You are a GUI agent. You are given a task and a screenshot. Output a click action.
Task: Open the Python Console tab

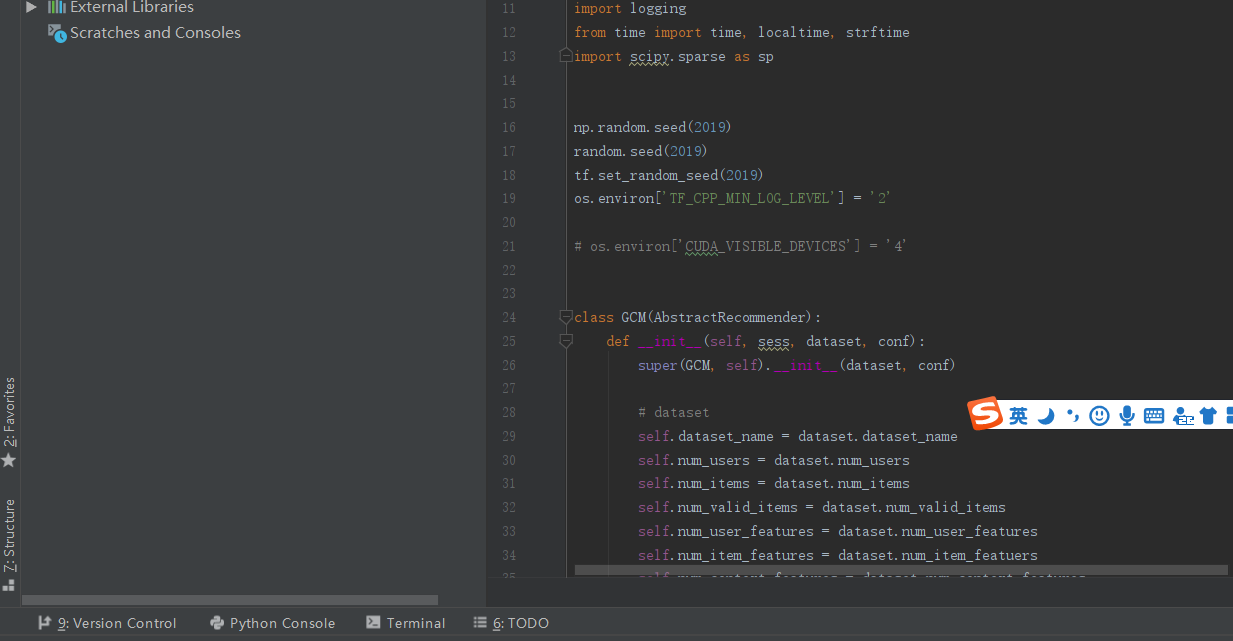(x=272, y=623)
